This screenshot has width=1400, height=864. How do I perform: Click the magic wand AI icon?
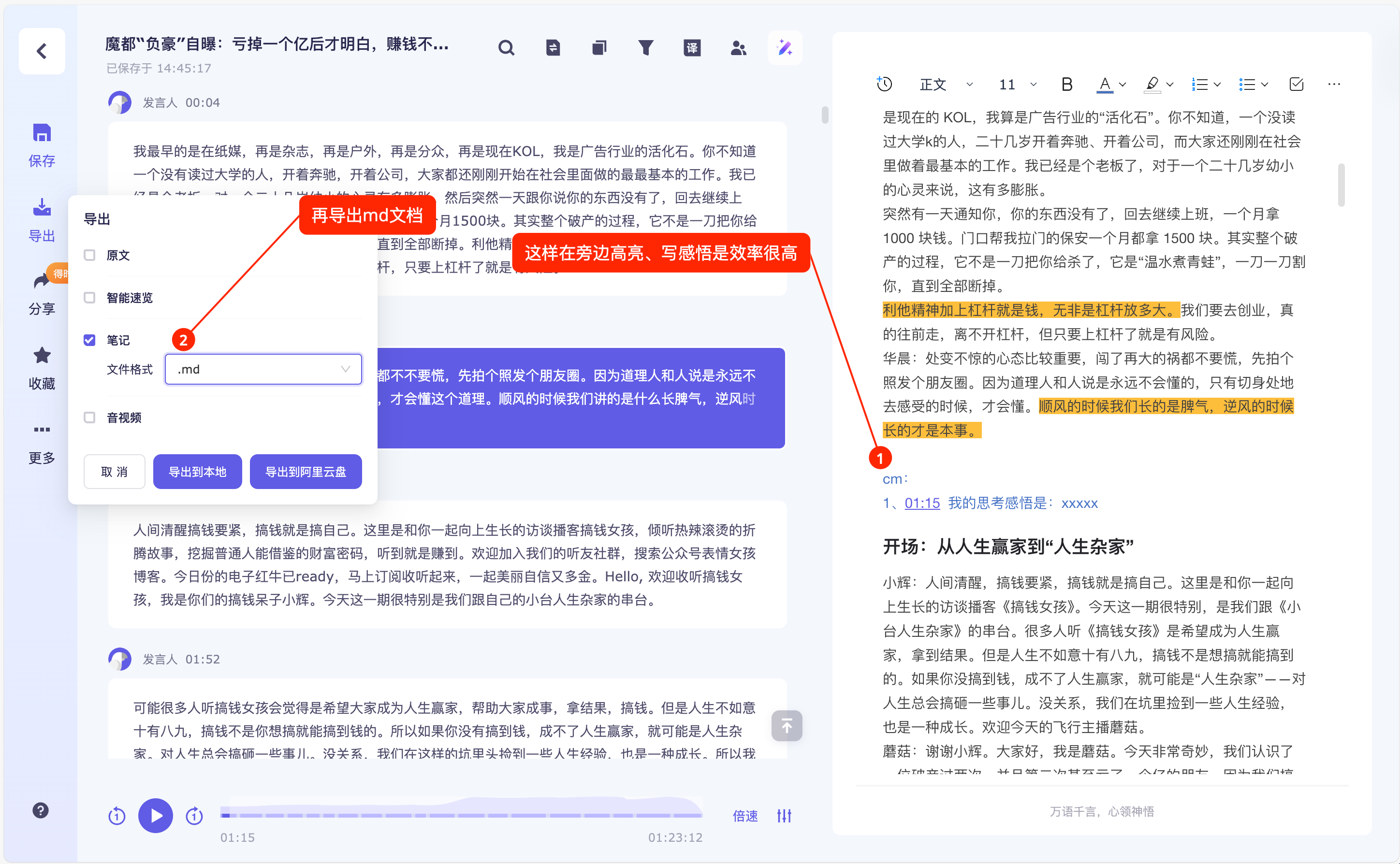tap(784, 48)
